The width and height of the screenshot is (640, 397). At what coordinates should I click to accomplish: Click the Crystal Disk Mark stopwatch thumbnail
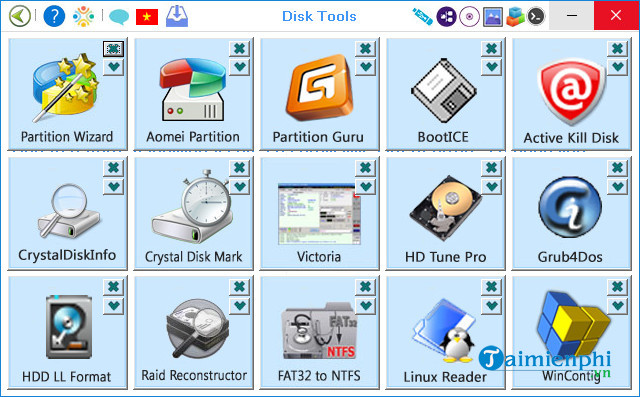coord(192,206)
